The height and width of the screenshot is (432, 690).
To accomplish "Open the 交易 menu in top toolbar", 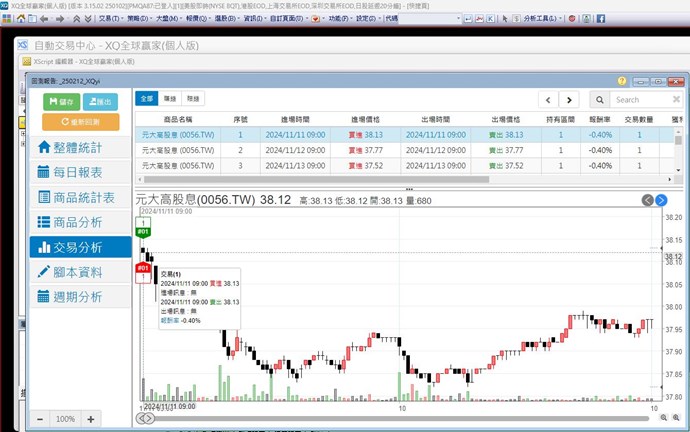I will (106, 18).
